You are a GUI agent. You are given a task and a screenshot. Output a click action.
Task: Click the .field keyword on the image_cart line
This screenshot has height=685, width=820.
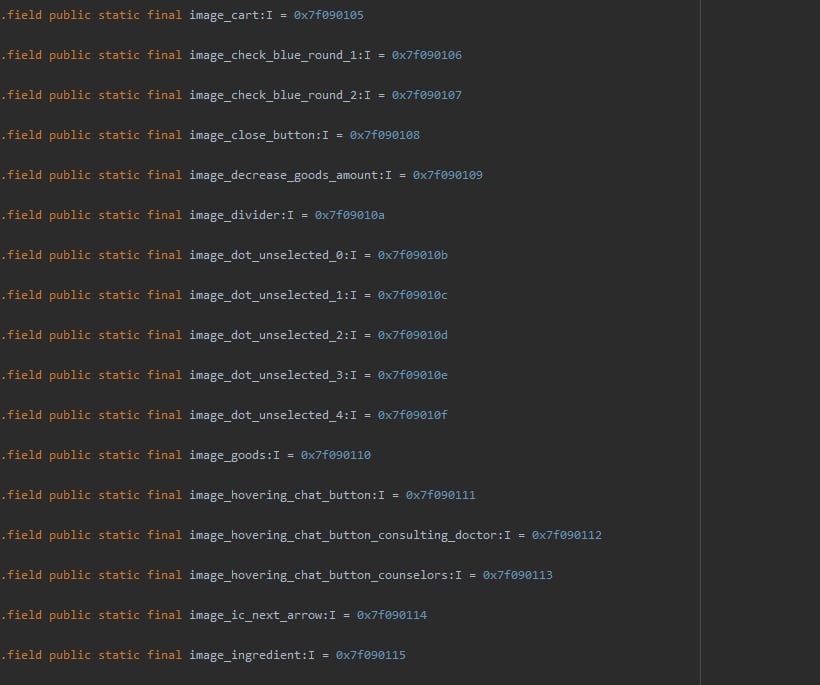21,15
